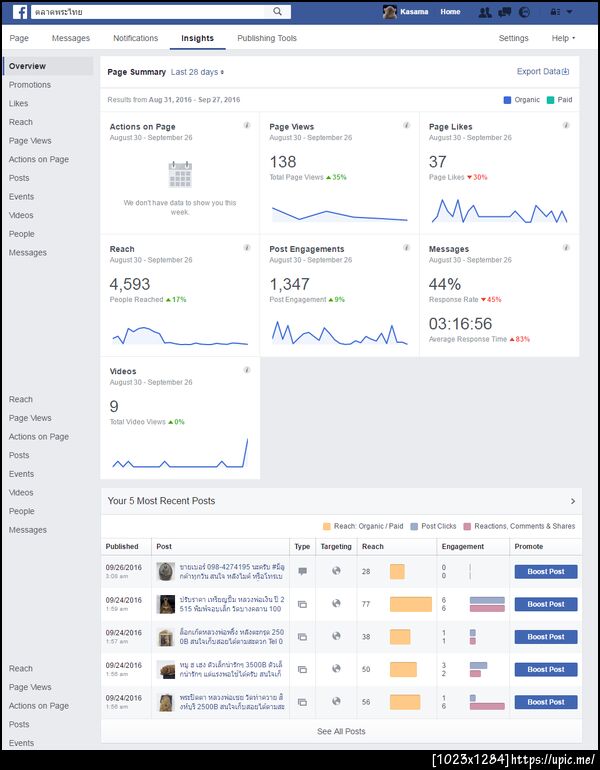Open the account menu arrow in top bar

click(x=570, y=12)
